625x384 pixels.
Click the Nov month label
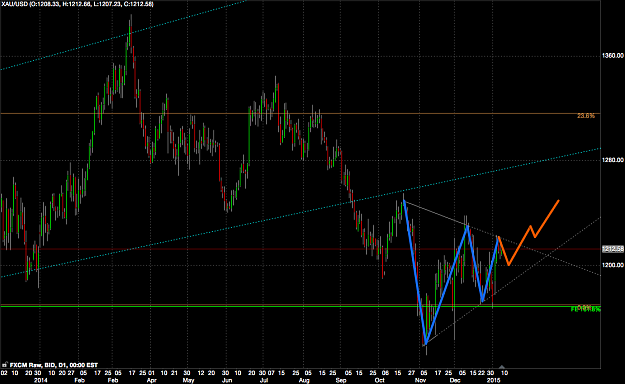[420, 380]
